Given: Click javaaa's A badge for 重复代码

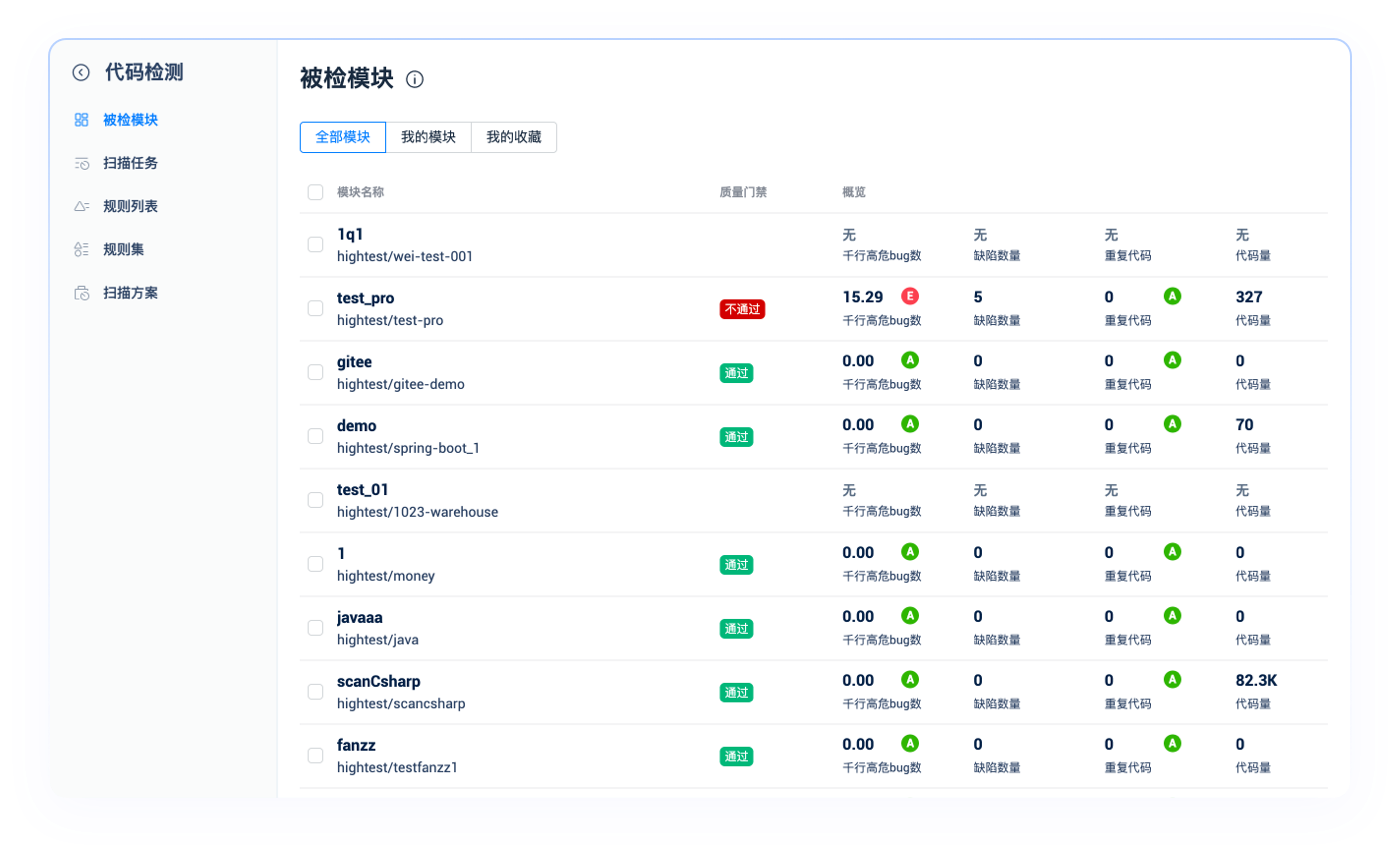Looking at the screenshot, I should pyautogui.click(x=1172, y=615).
